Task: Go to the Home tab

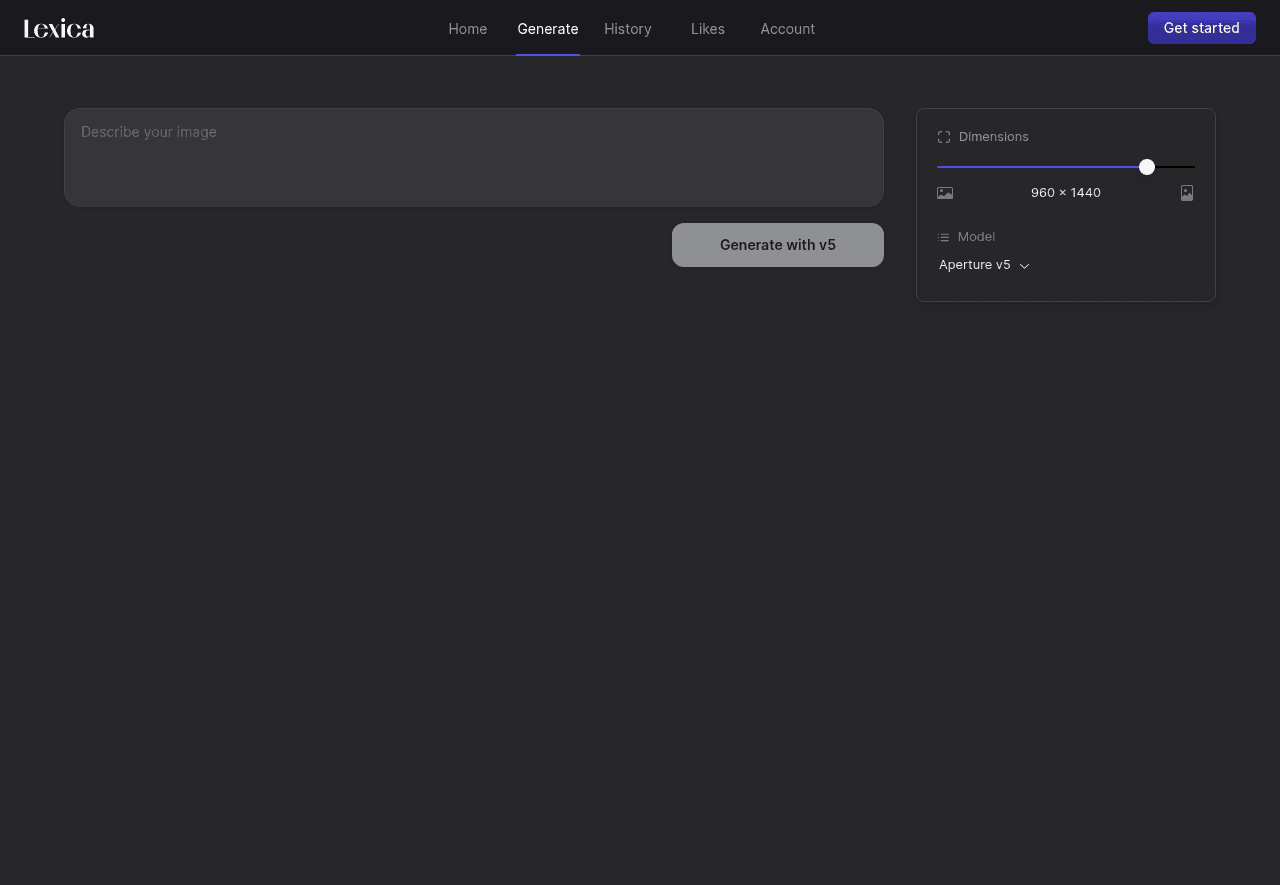Action: (x=467, y=29)
